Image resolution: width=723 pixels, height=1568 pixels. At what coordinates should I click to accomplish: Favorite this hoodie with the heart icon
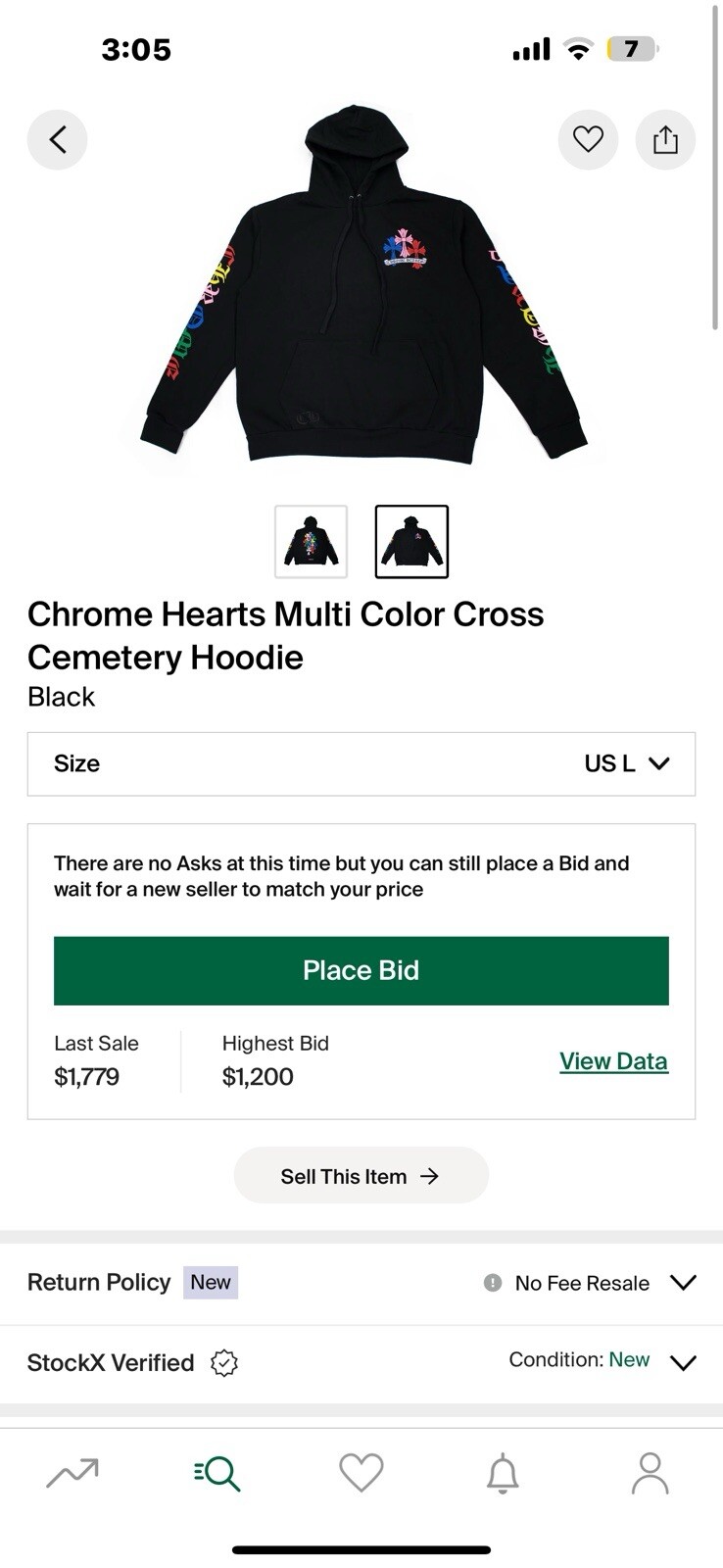[588, 139]
